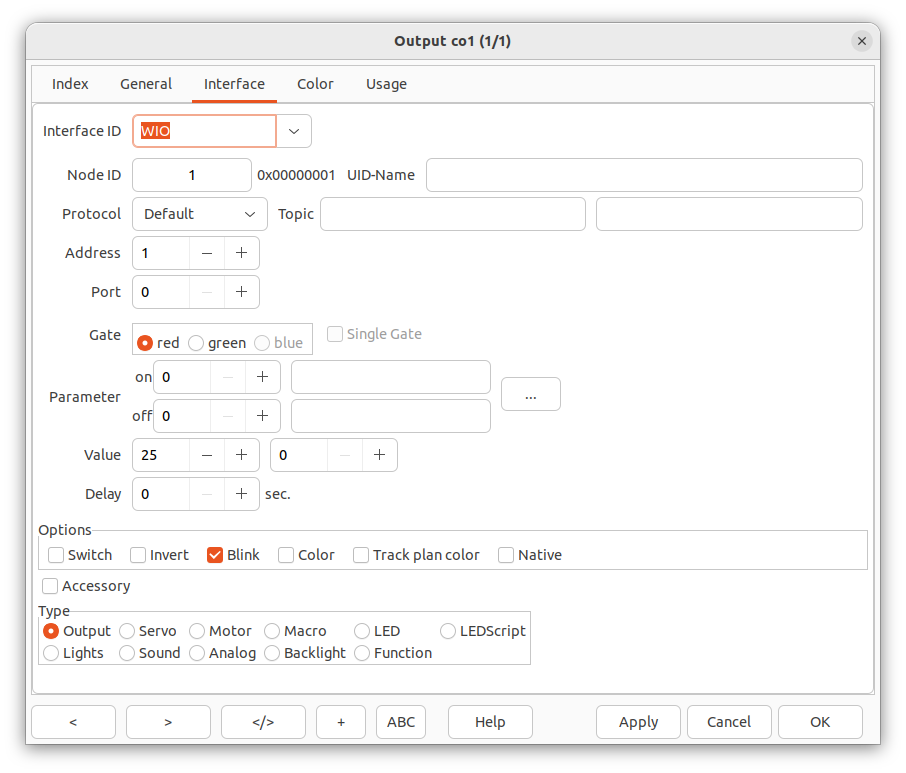The image size is (906, 773).
Task: Open the Parameter '...' browse button
Action: (x=530, y=394)
